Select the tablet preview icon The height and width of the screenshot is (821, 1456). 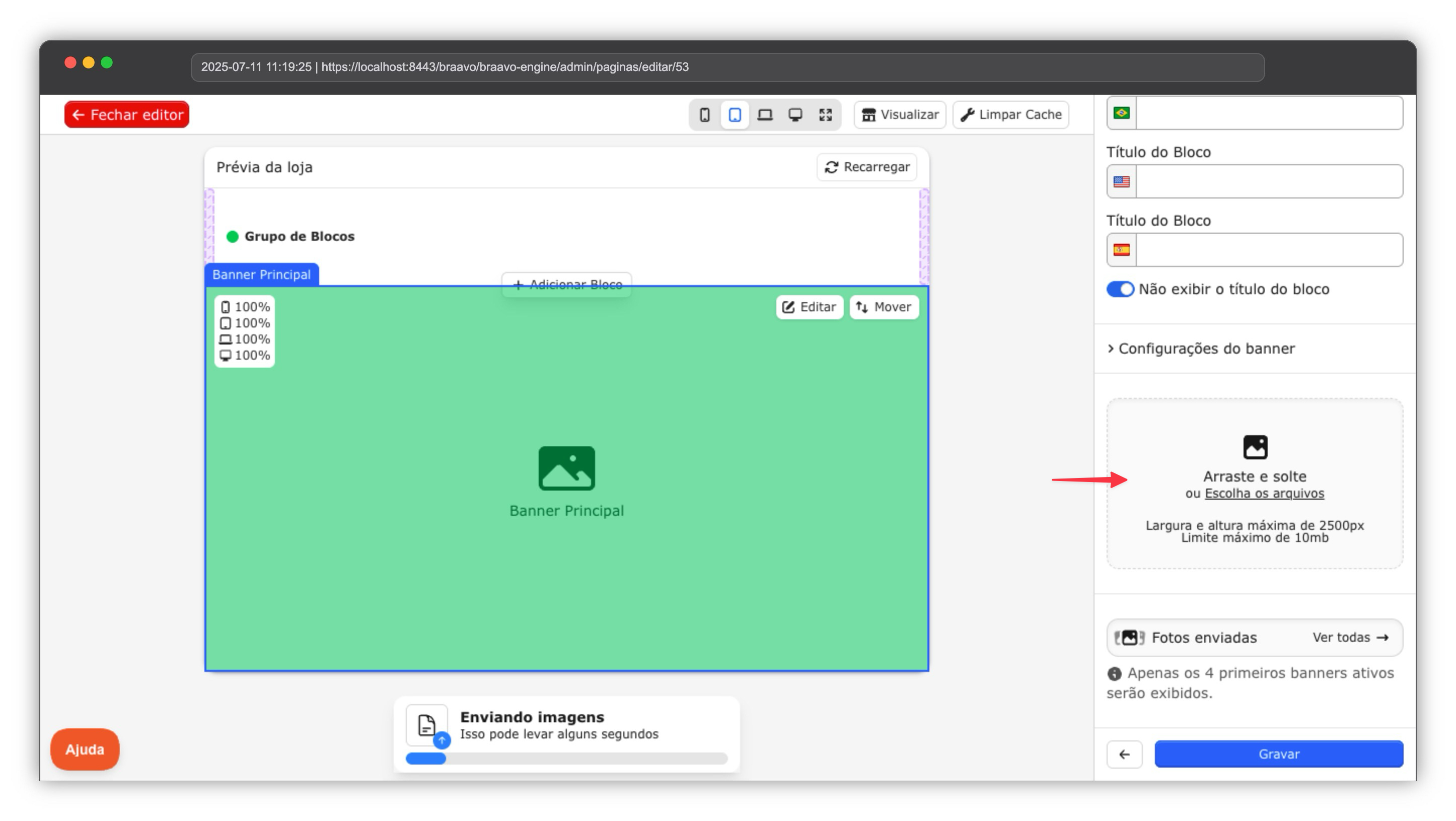pyautogui.click(x=734, y=115)
